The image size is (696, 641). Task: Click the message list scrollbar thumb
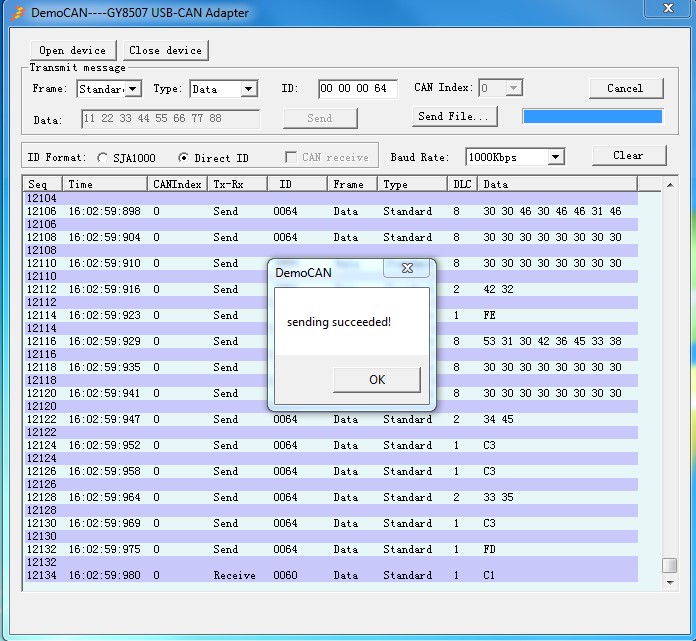(669, 566)
